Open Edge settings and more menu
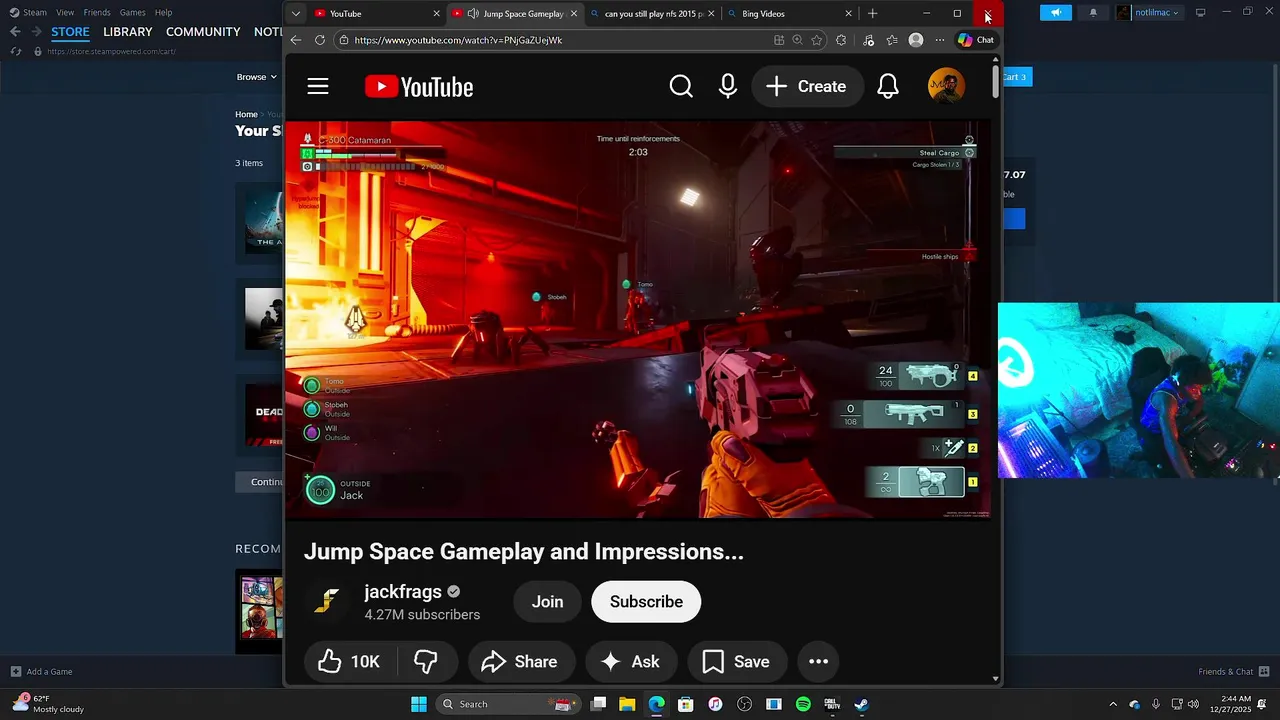This screenshot has height=720, width=1280. (x=940, y=40)
